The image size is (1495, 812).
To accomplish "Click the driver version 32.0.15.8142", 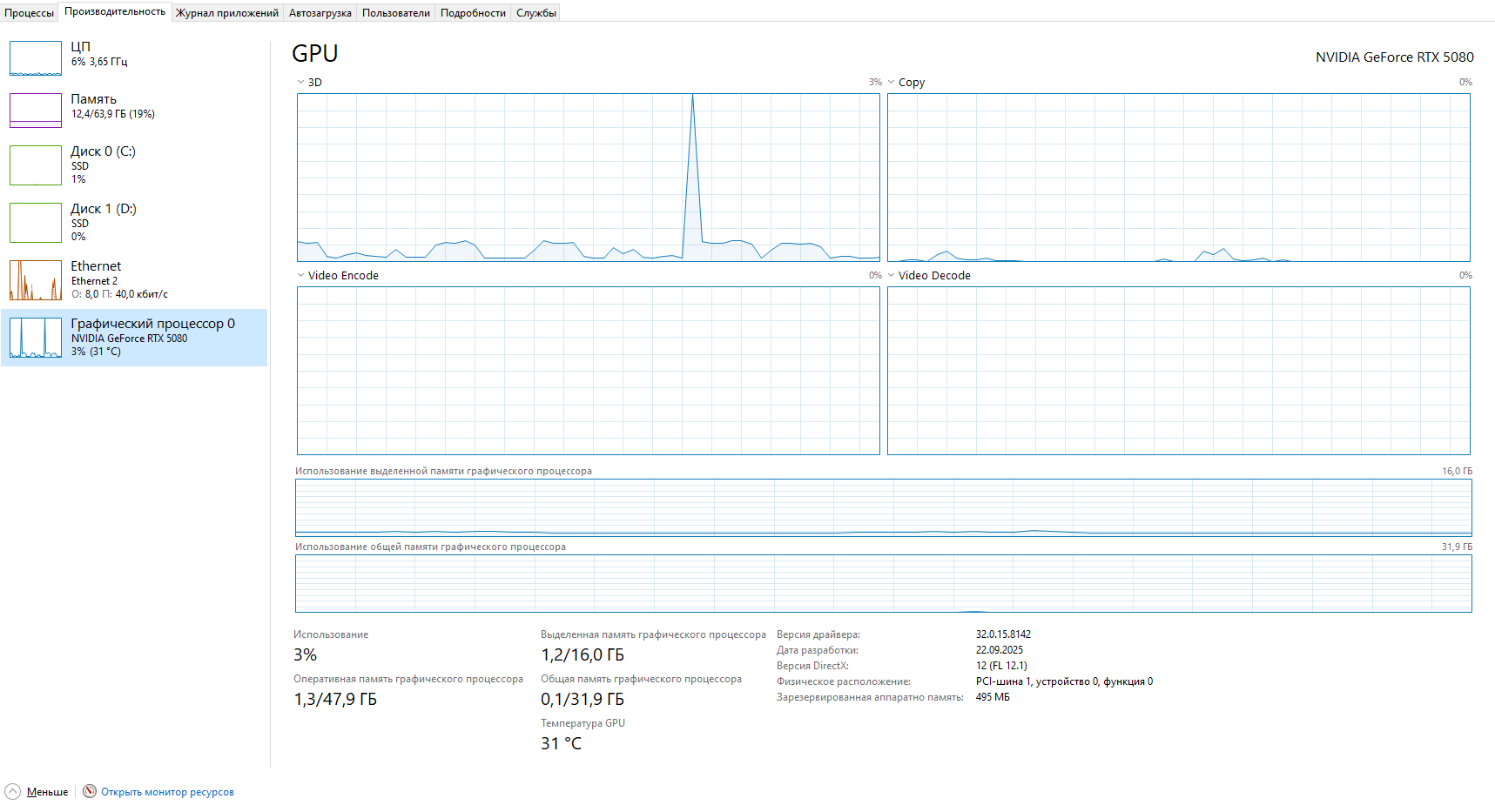I will click(x=1003, y=634).
